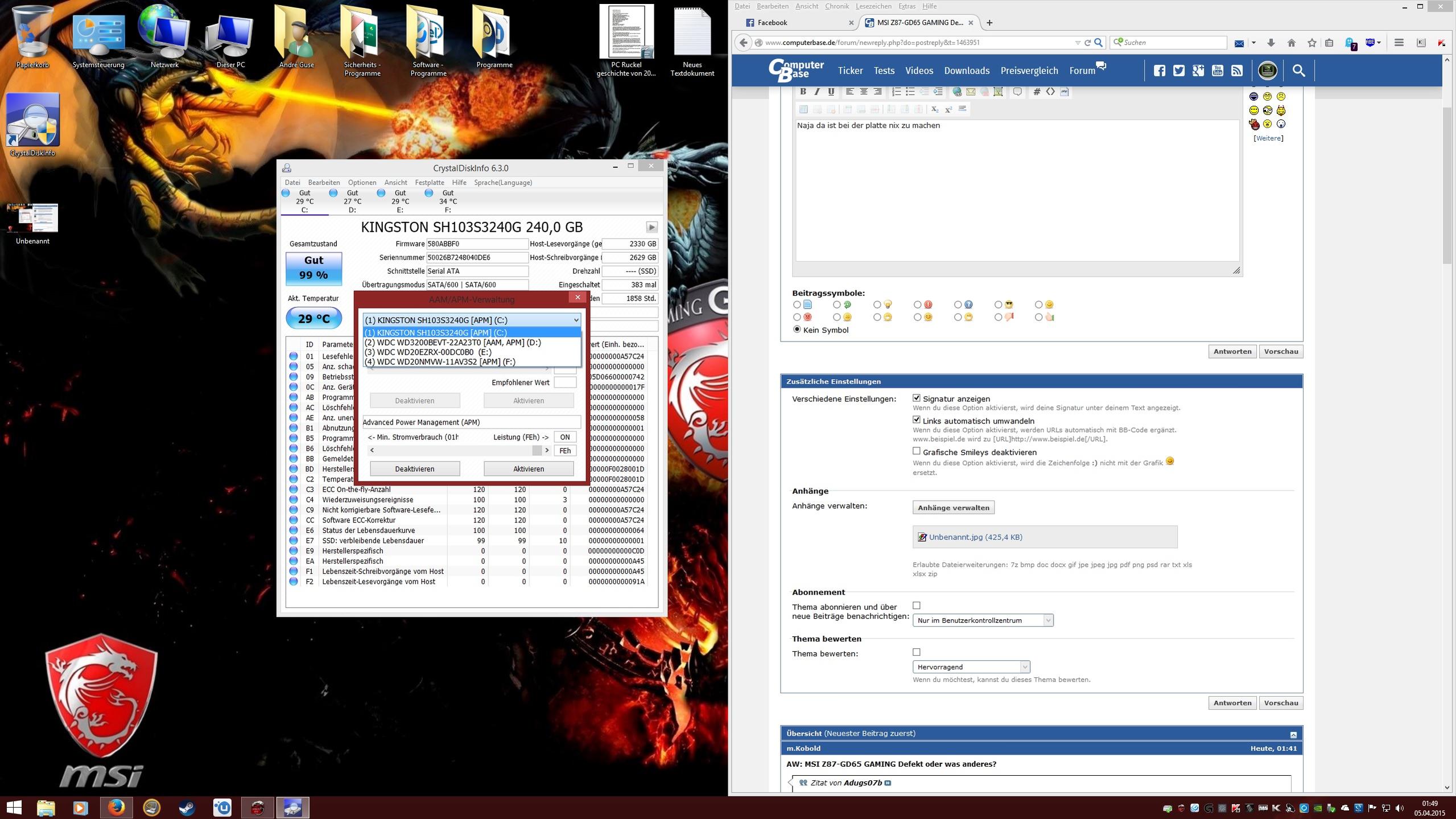This screenshot has width=1456, height=819.
Task: Toggle bold formatting in the reply editor
Action: click(x=803, y=92)
